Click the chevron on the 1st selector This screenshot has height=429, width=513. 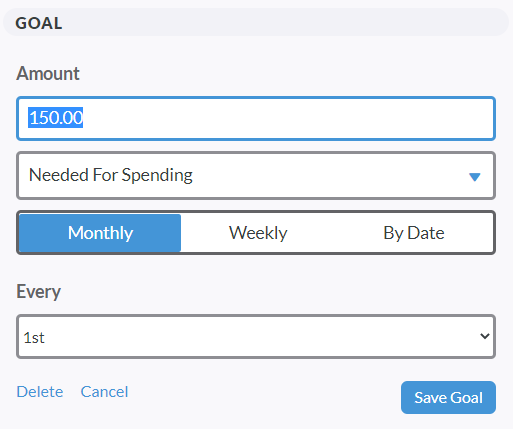[x=485, y=336]
